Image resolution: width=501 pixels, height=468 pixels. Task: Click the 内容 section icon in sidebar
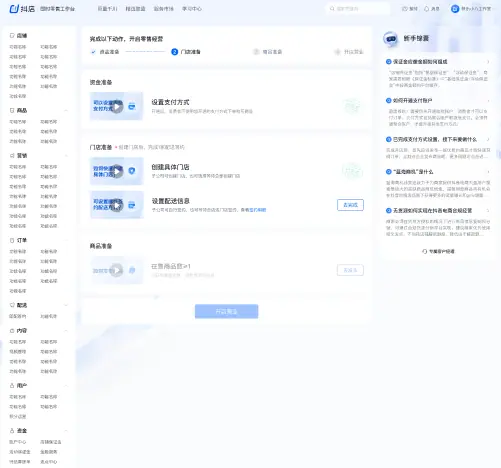pos(12,331)
